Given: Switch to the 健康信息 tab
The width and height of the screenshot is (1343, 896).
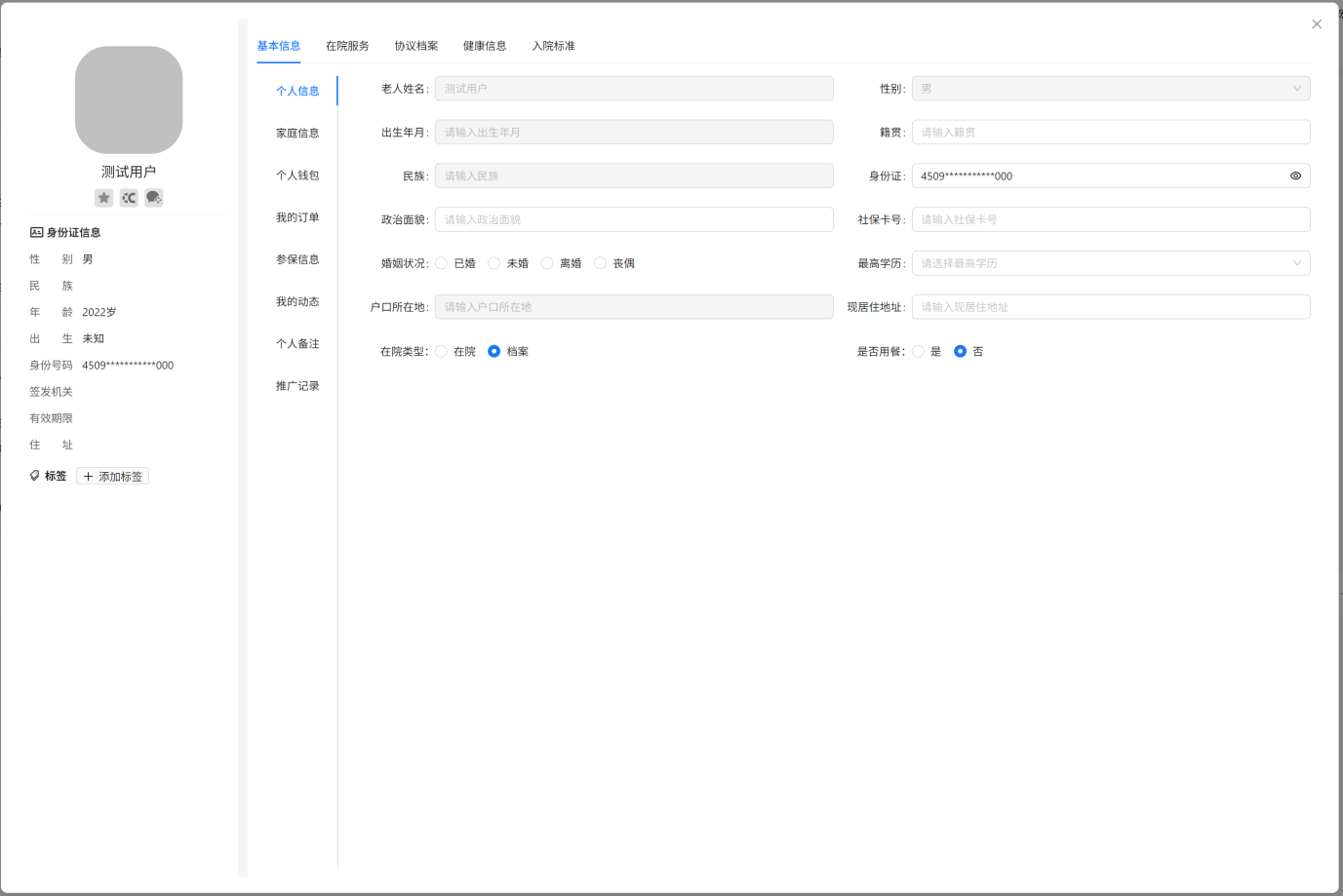Looking at the screenshot, I should click(484, 46).
